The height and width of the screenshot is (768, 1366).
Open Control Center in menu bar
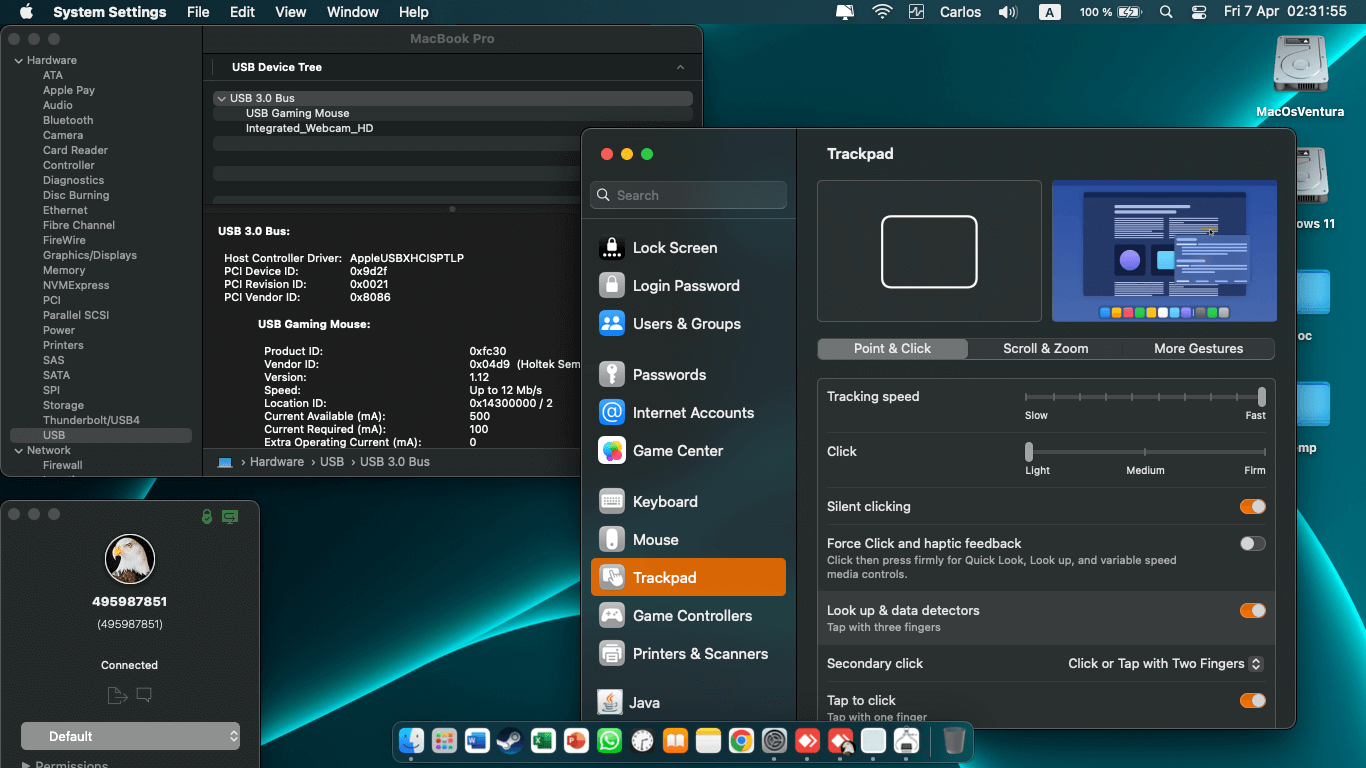[1199, 12]
